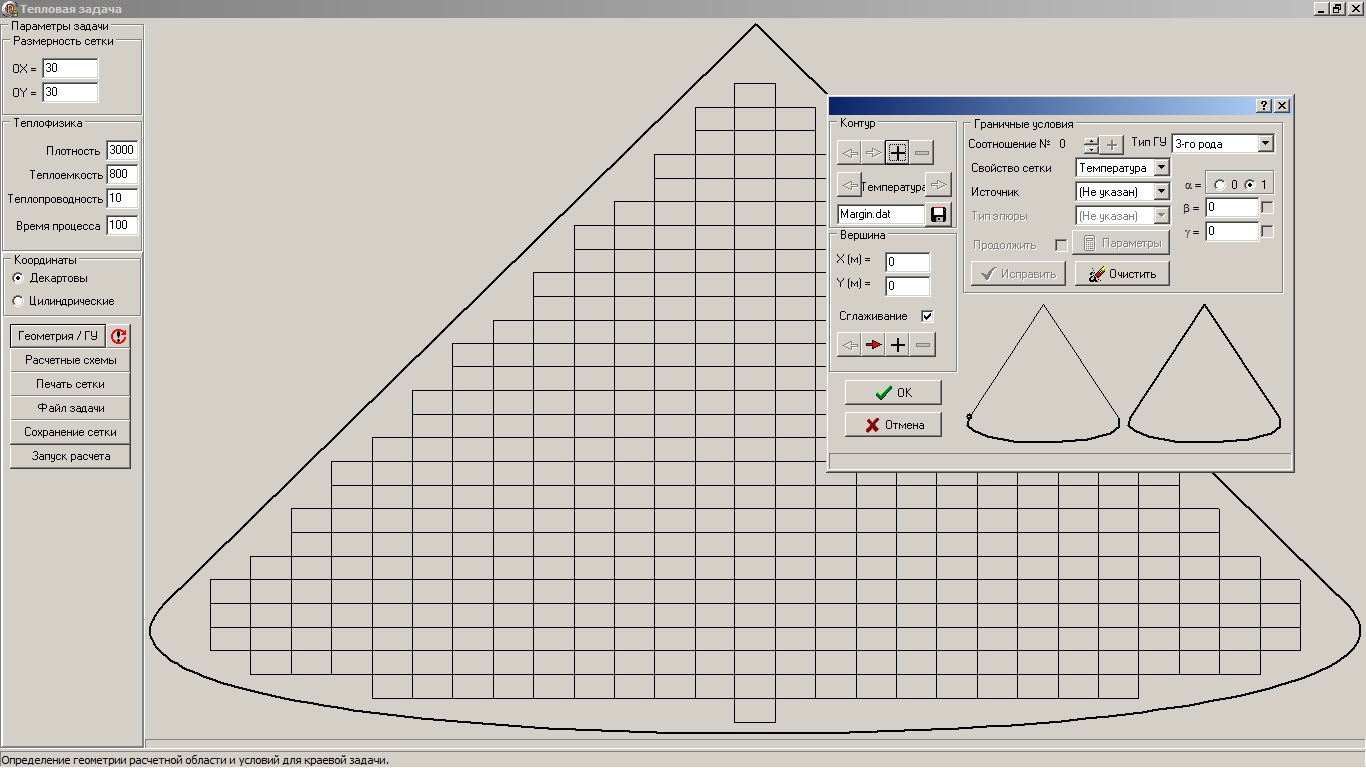
Task: Click the red next-vertex arrow
Action: click(x=874, y=345)
